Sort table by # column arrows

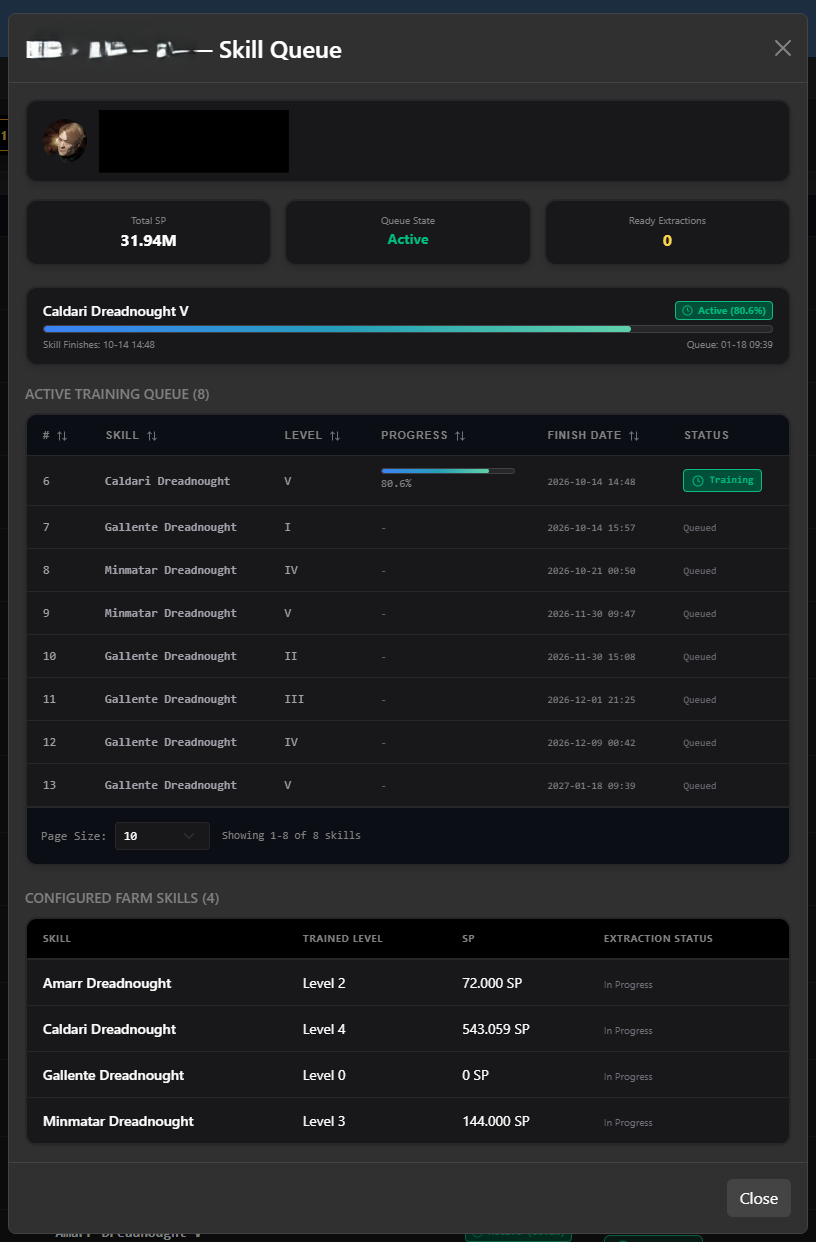(62, 436)
